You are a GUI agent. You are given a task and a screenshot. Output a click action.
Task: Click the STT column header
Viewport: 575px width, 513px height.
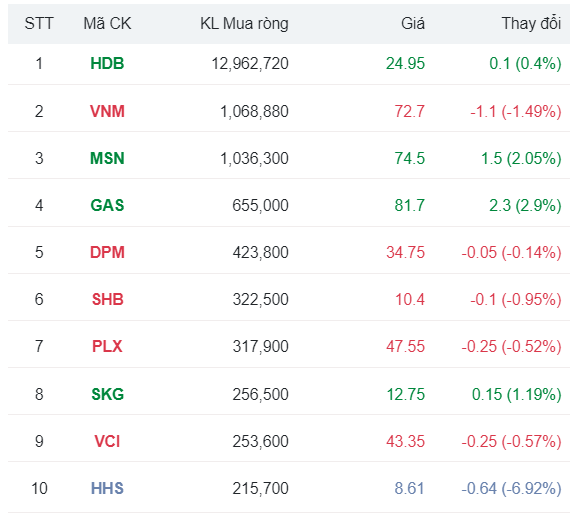pos(39,23)
